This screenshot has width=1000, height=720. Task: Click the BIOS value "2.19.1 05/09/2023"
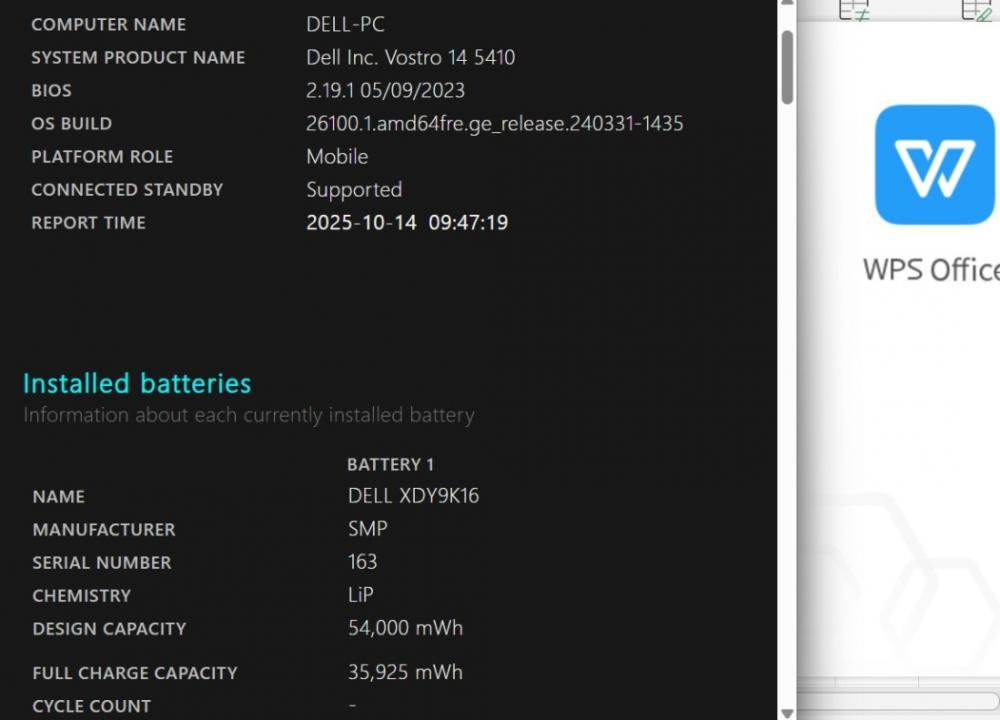(385, 91)
